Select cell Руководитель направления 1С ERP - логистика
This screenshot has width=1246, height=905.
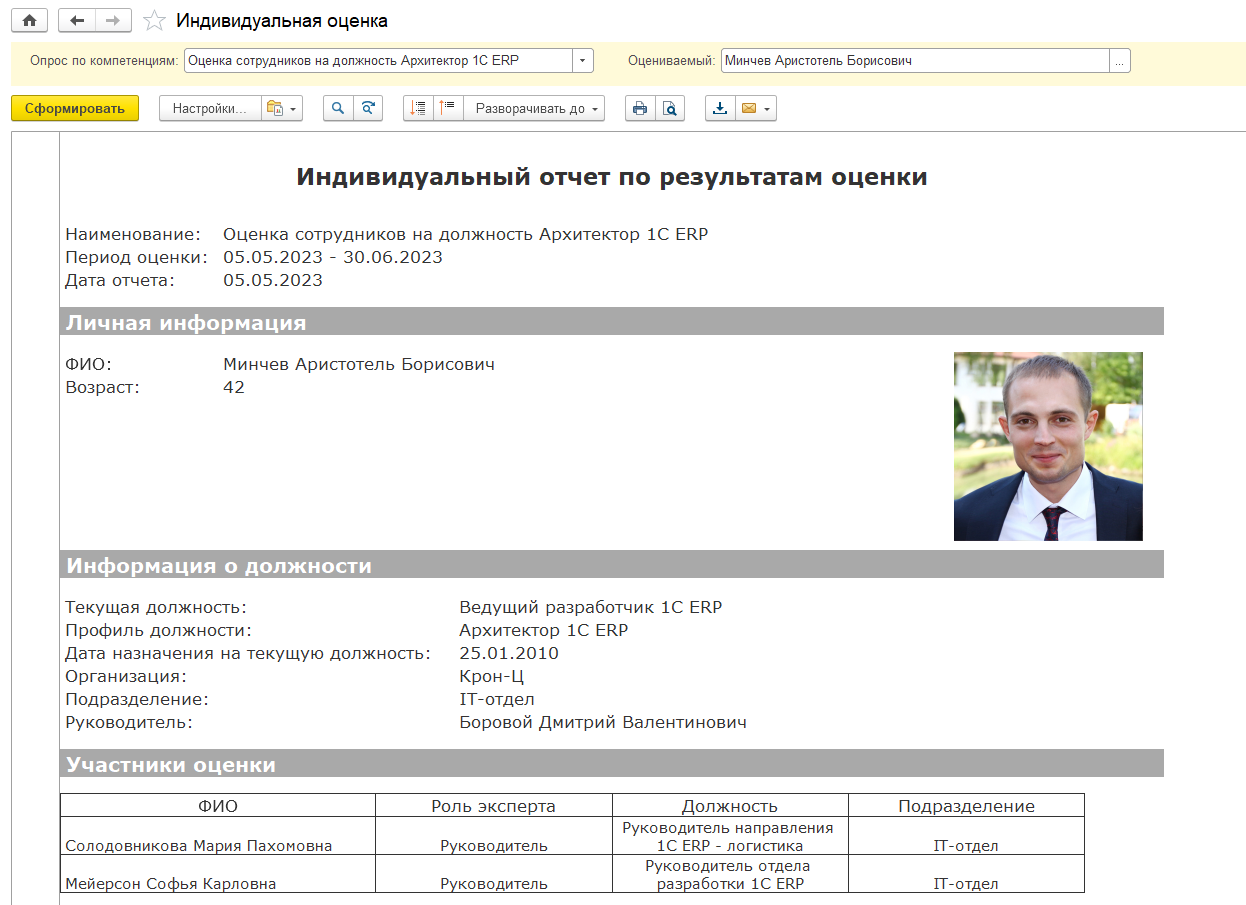[x=730, y=836]
